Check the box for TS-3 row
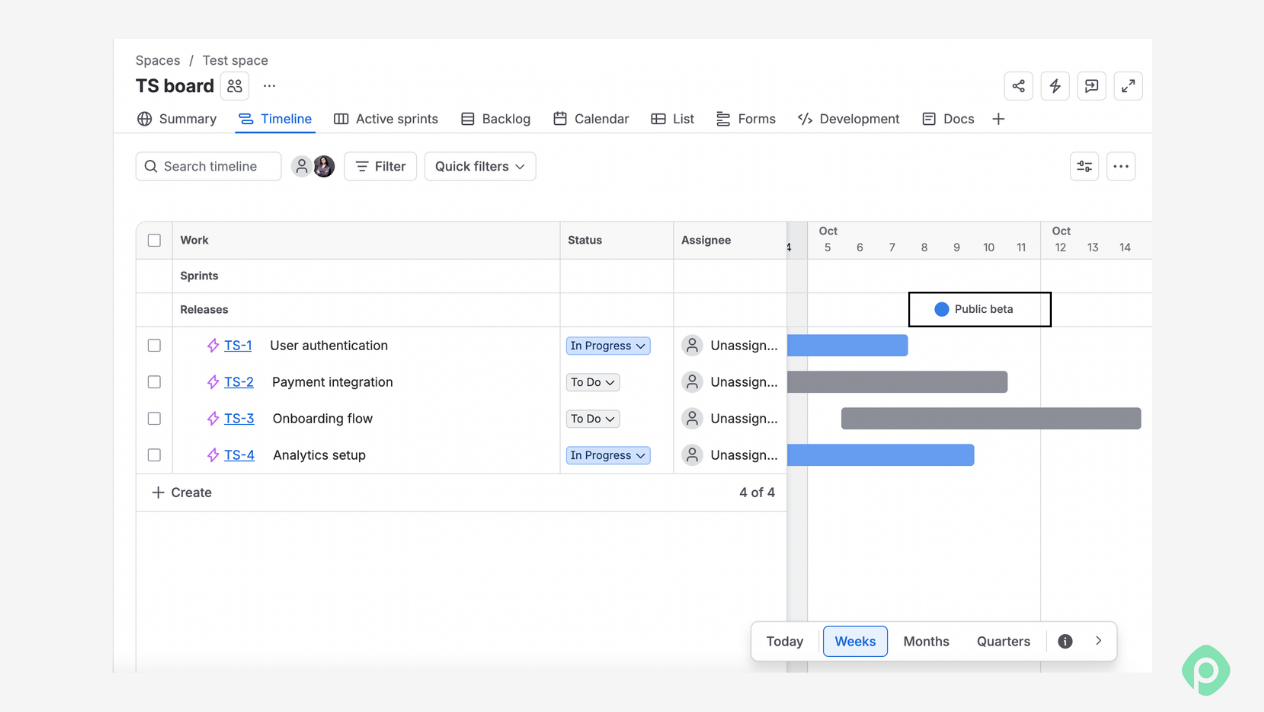The width and height of the screenshot is (1264, 712). pyautogui.click(x=154, y=418)
